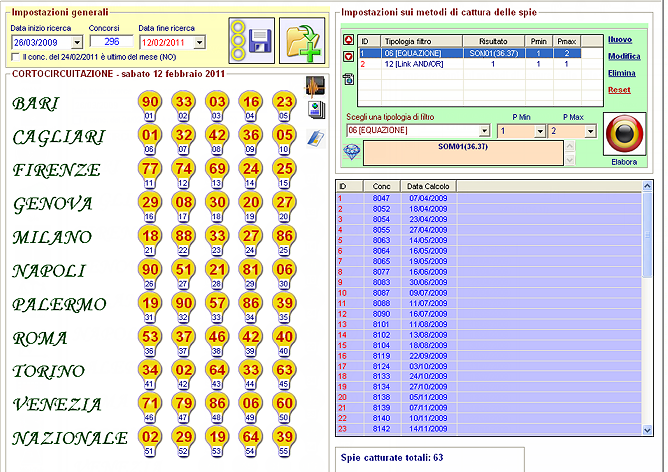Click FIRENZE bulb 77 at position 11
Screen dimensions: 668x472
click(150, 173)
